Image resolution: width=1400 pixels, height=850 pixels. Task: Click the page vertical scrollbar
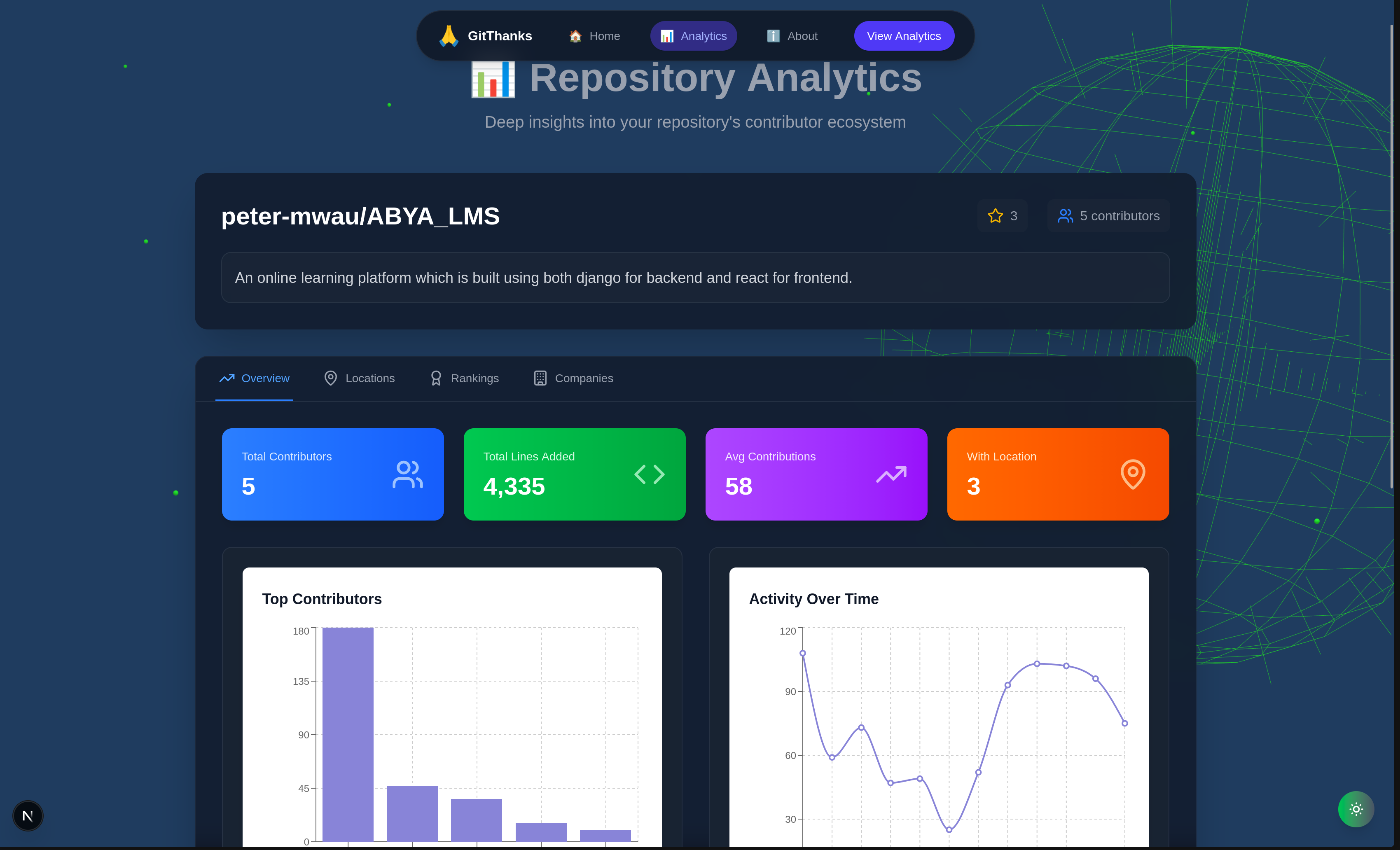pos(1391,256)
